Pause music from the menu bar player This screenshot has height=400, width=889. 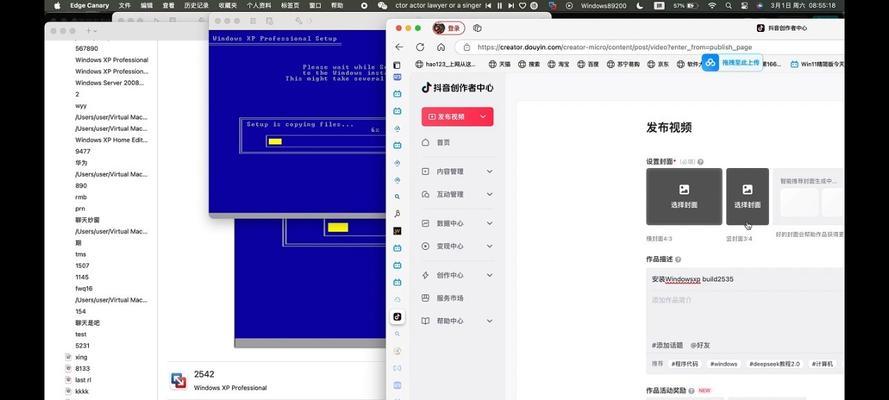(499, 5)
